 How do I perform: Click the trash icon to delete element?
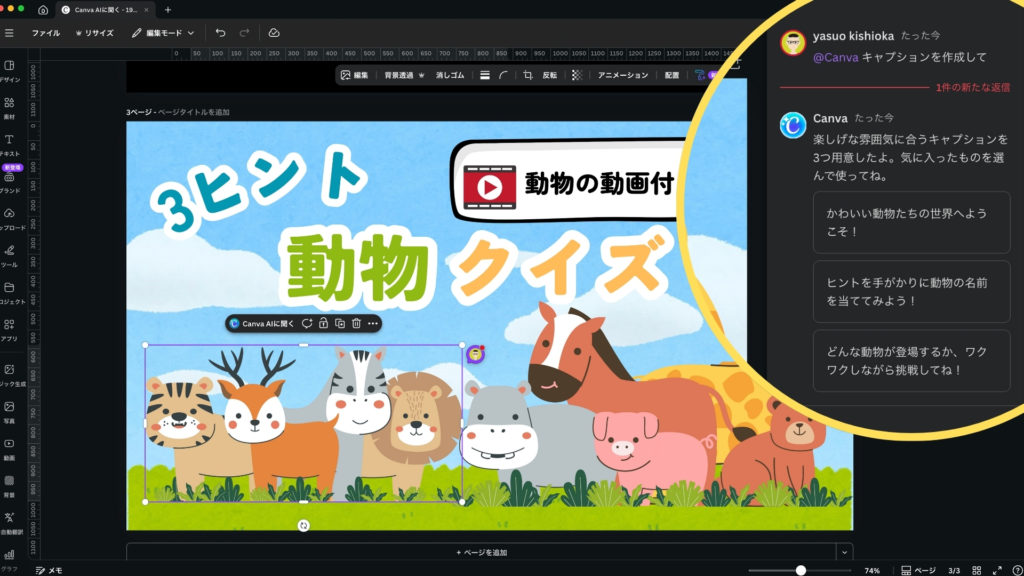pos(356,323)
